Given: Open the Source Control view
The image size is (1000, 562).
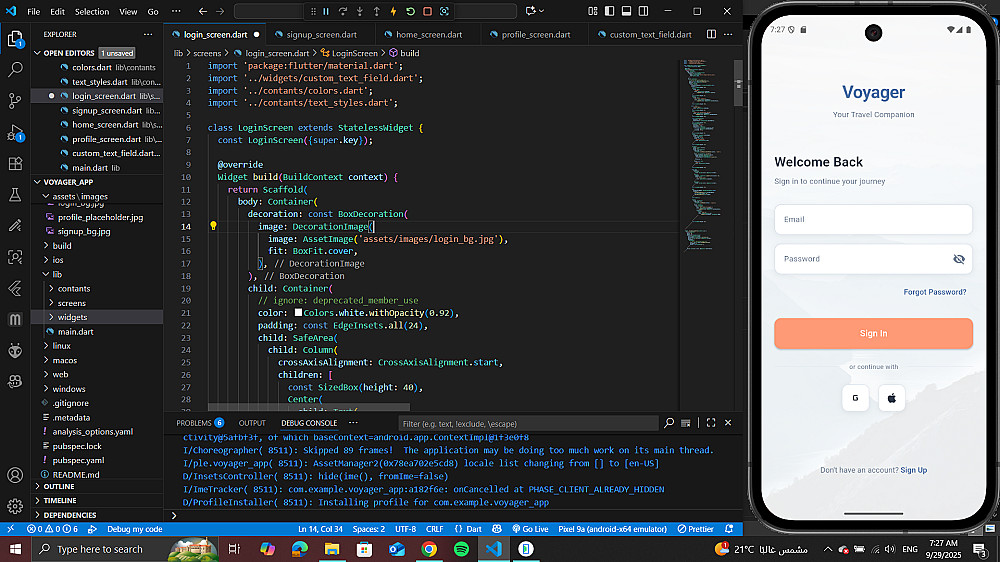Looking at the screenshot, I should click(15, 101).
